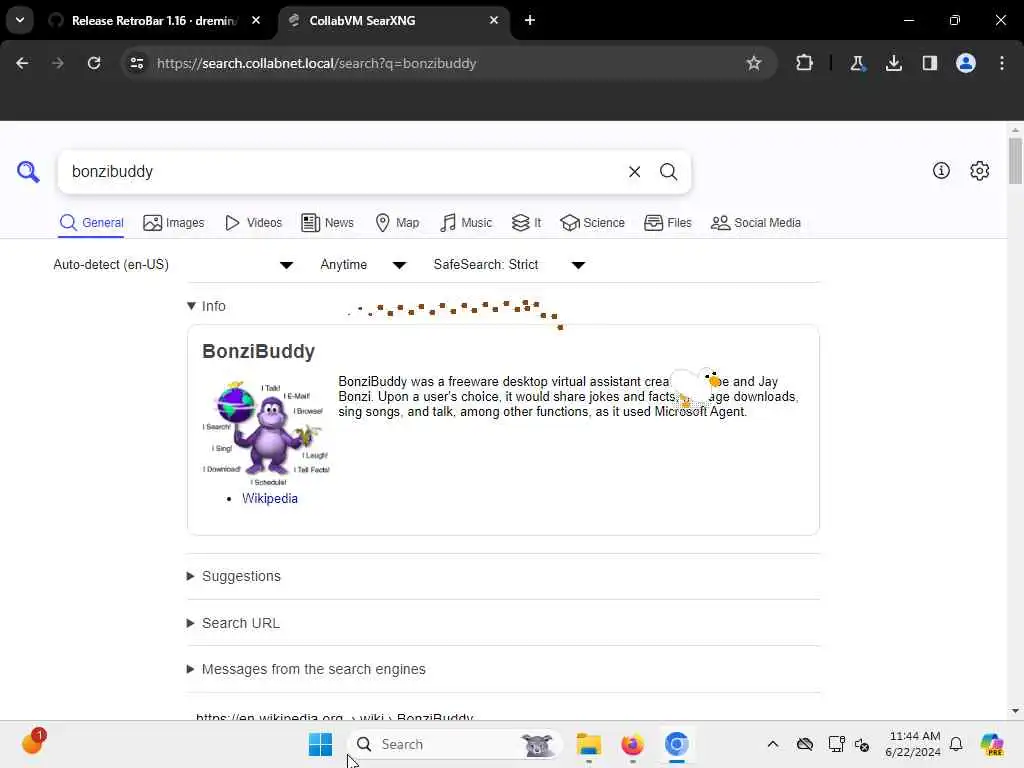
Task: Launch Firefox from the taskbar
Action: coord(632,744)
